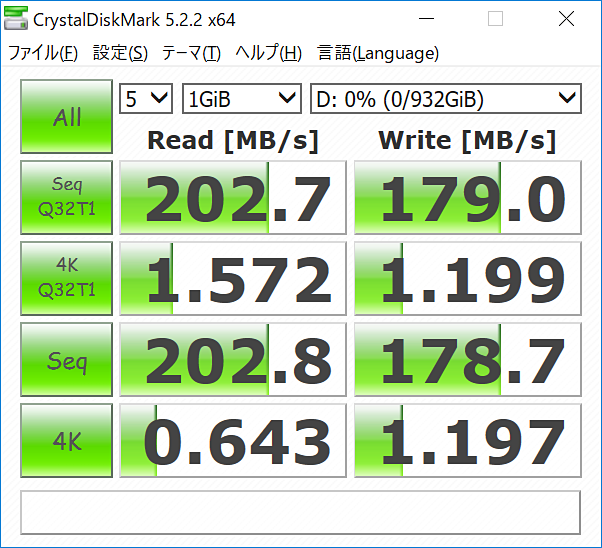Screen dimensions: 602x548
Task: Click the Read [MB/s] column header
Action: (x=233, y=141)
